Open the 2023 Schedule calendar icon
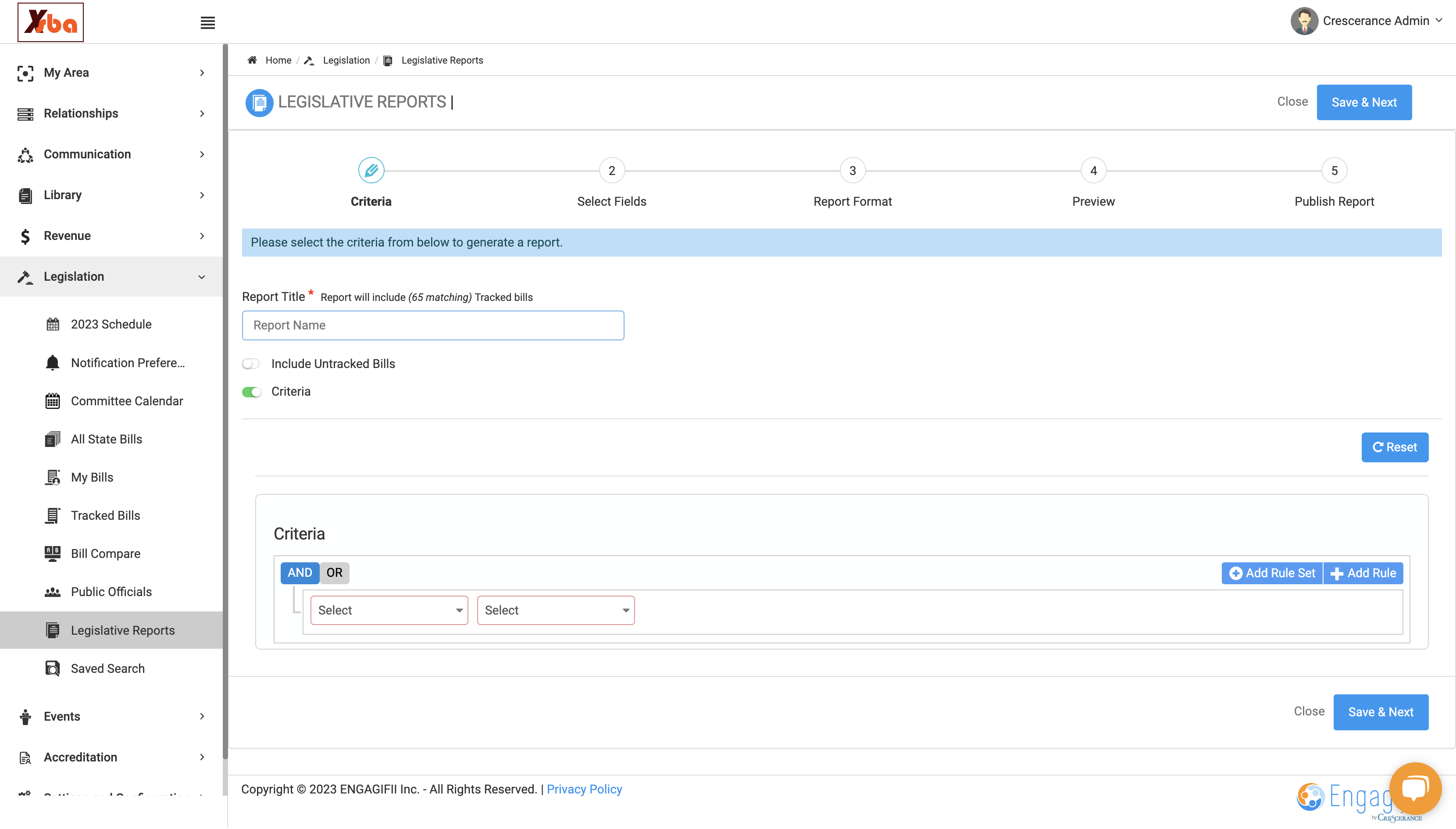Screen dimensions: 1456x829 (x=52, y=324)
